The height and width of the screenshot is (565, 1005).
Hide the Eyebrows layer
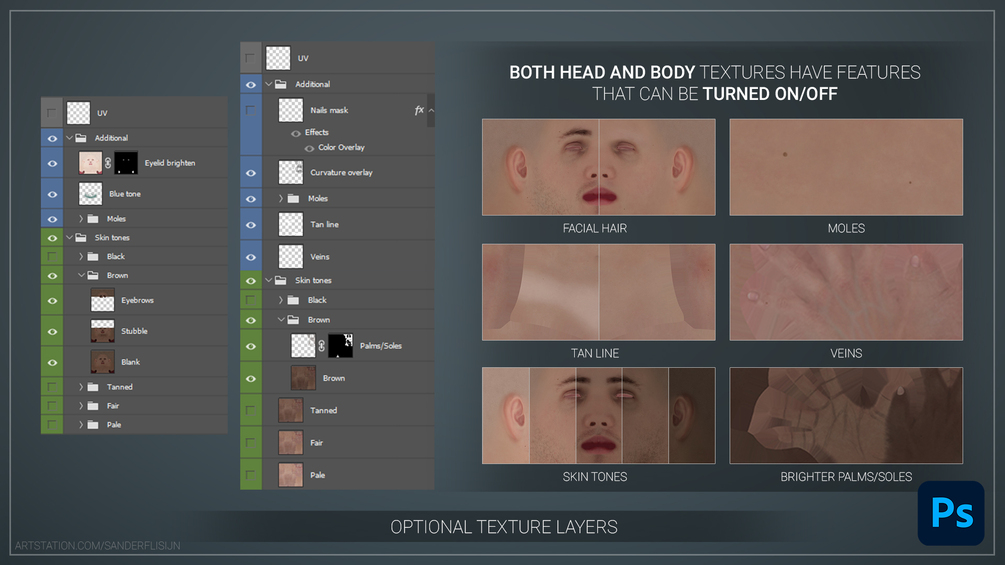pos(52,300)
